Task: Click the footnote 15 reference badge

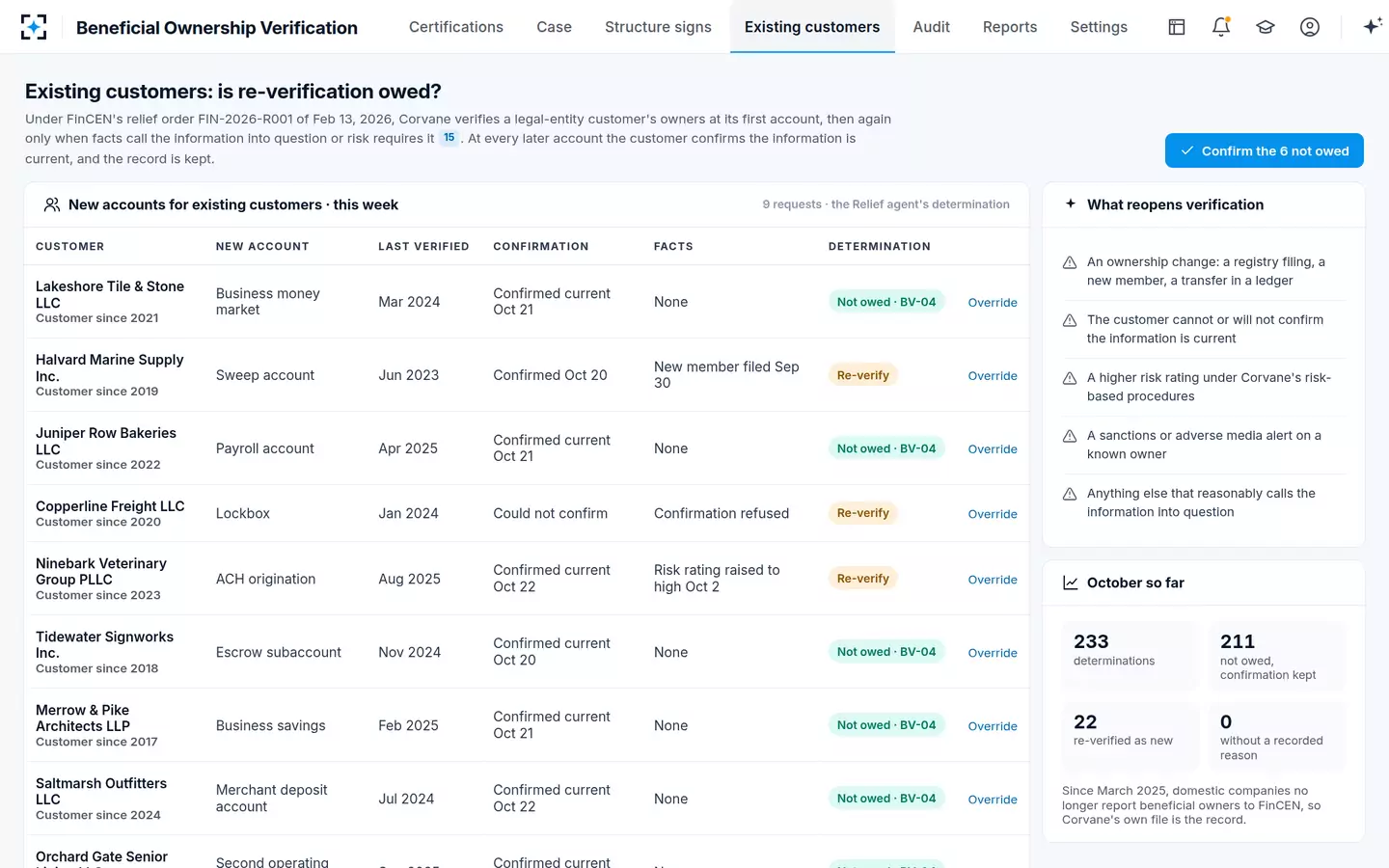Action: click(449, 138)
